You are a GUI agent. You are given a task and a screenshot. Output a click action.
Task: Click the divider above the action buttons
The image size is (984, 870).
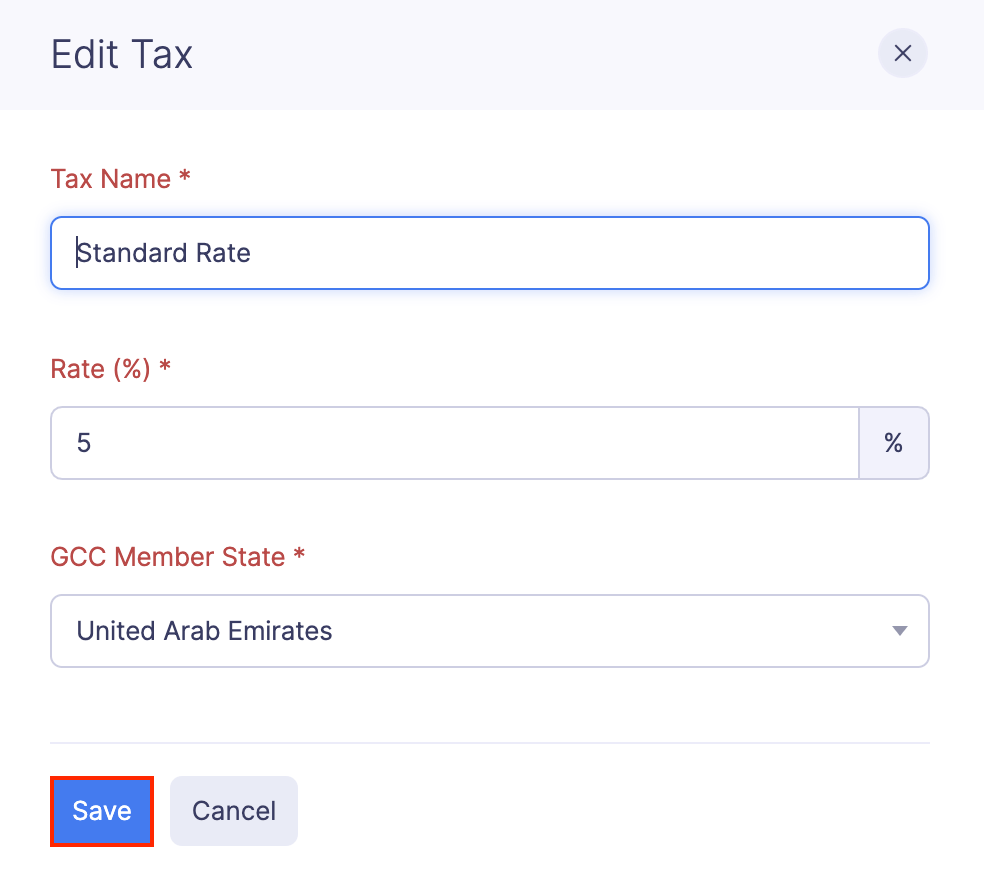(x=490, y=742)
